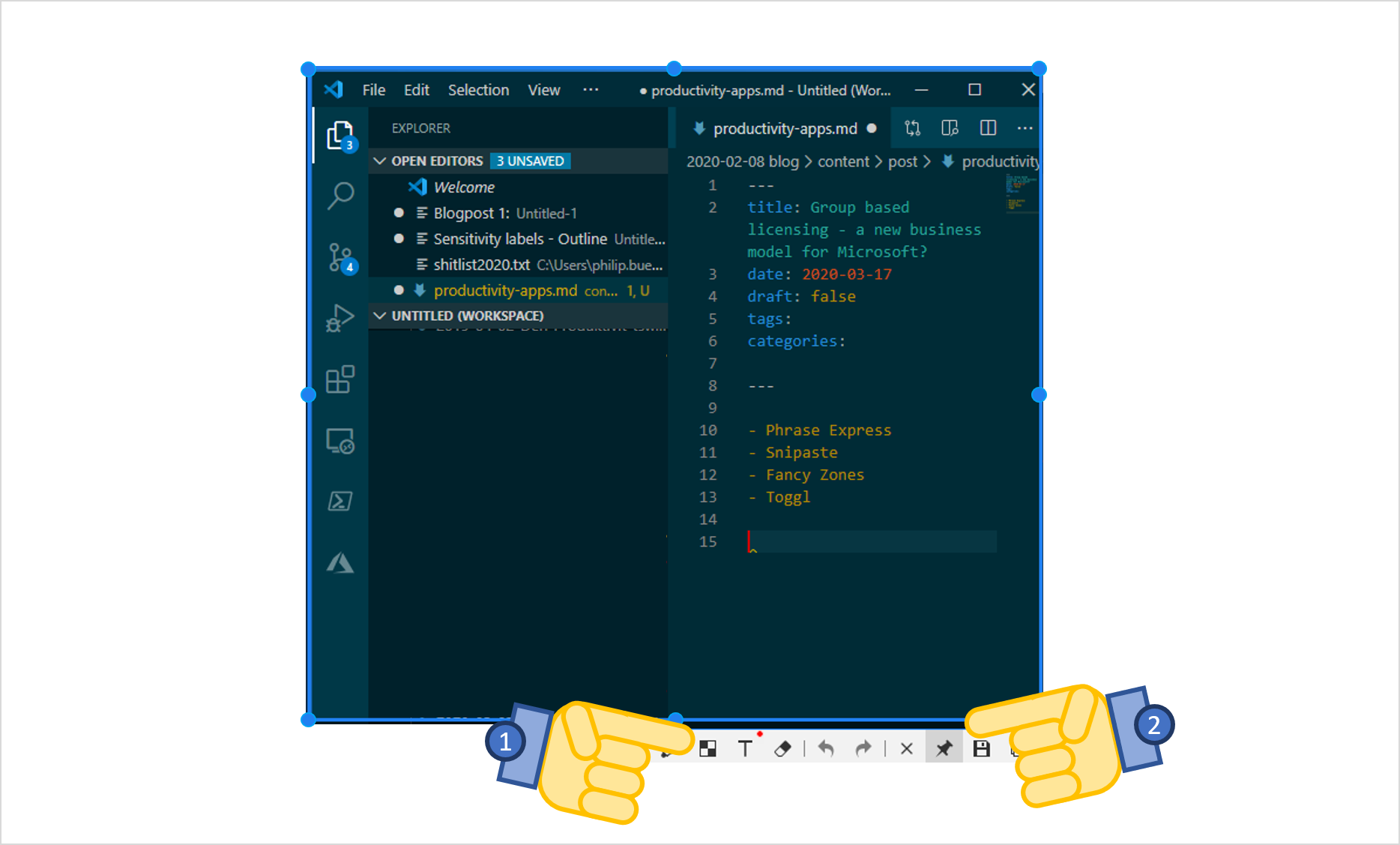
Task: Click the 'content' breadcrumb segment
Action: pos(843,162)
